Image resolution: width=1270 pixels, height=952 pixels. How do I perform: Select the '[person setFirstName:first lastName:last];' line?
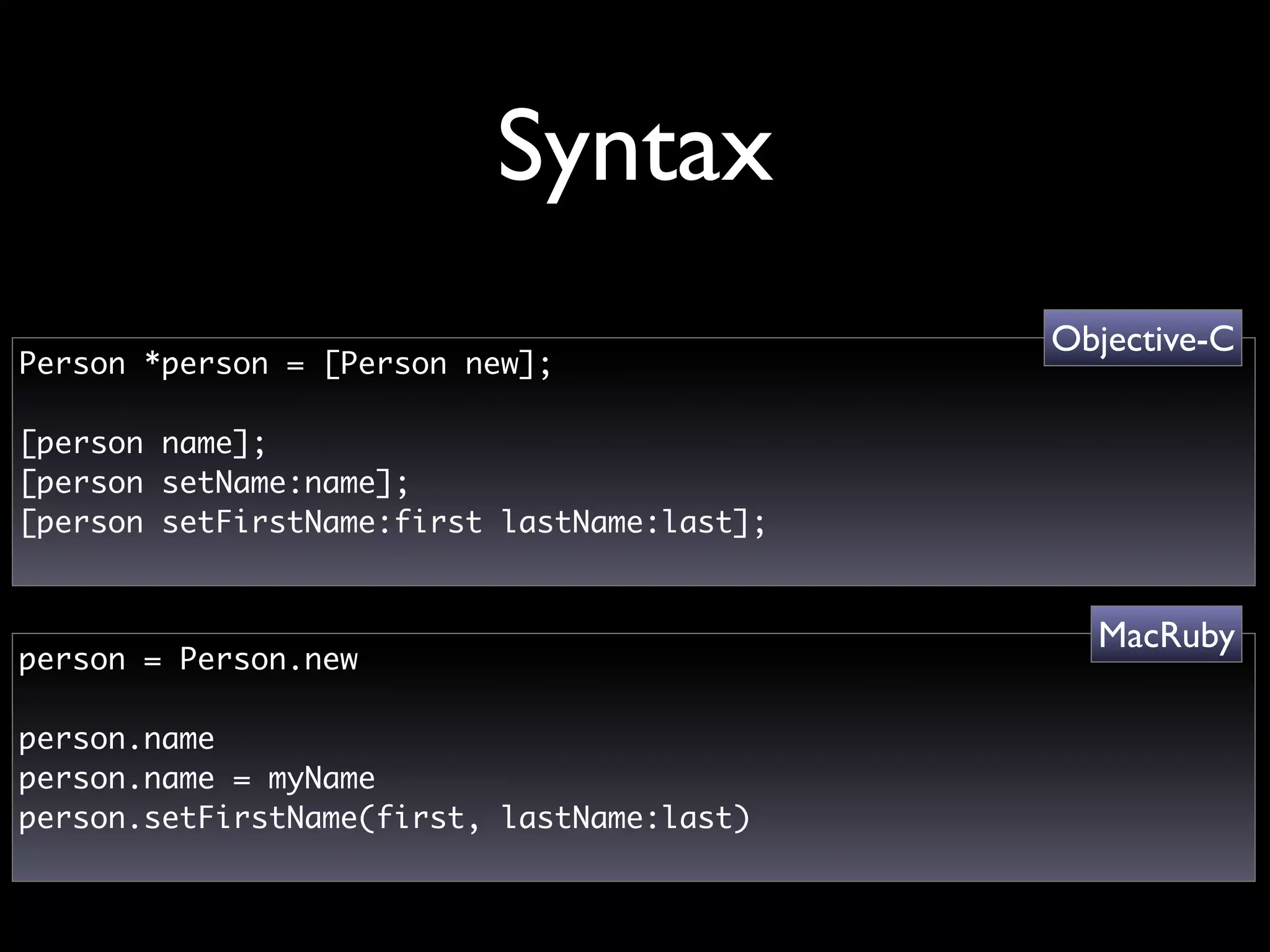click(x=393, y=522)
